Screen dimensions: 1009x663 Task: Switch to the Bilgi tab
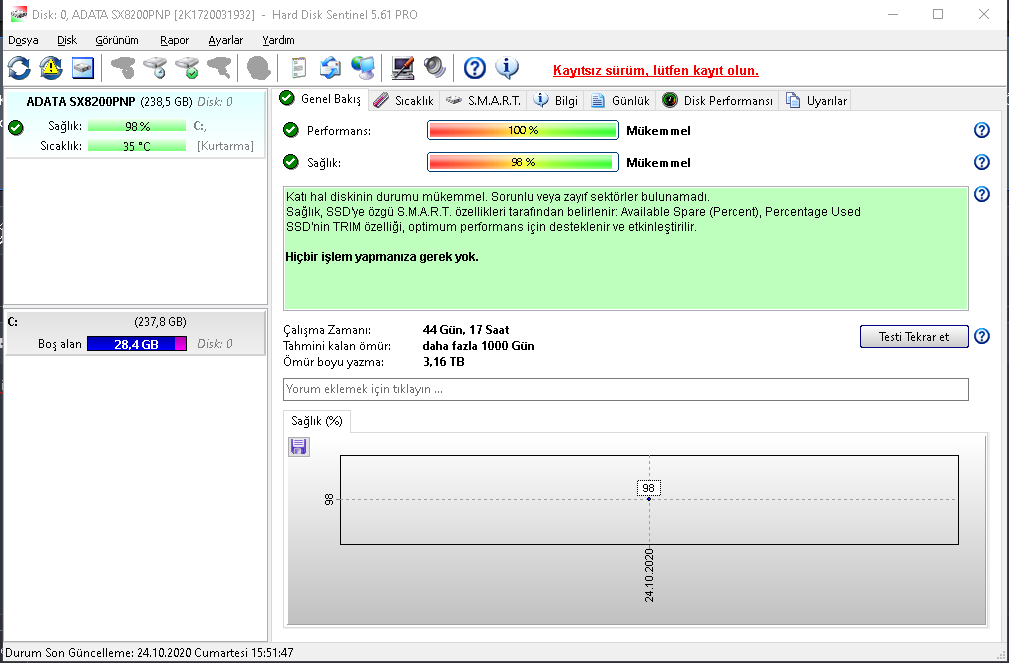[x=556, y=100]
